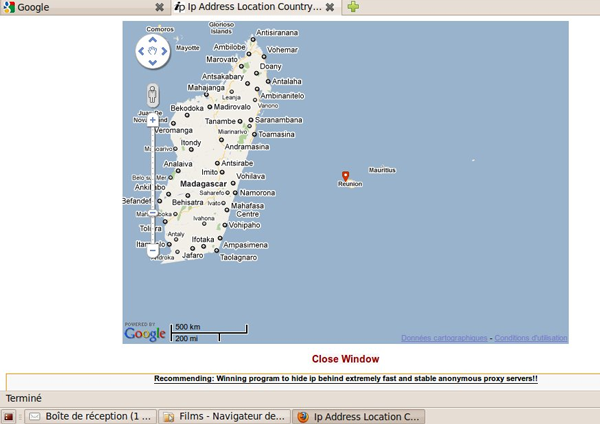Open a new tab with green plus
The image size is (600, 424).
tap(353, 7)
